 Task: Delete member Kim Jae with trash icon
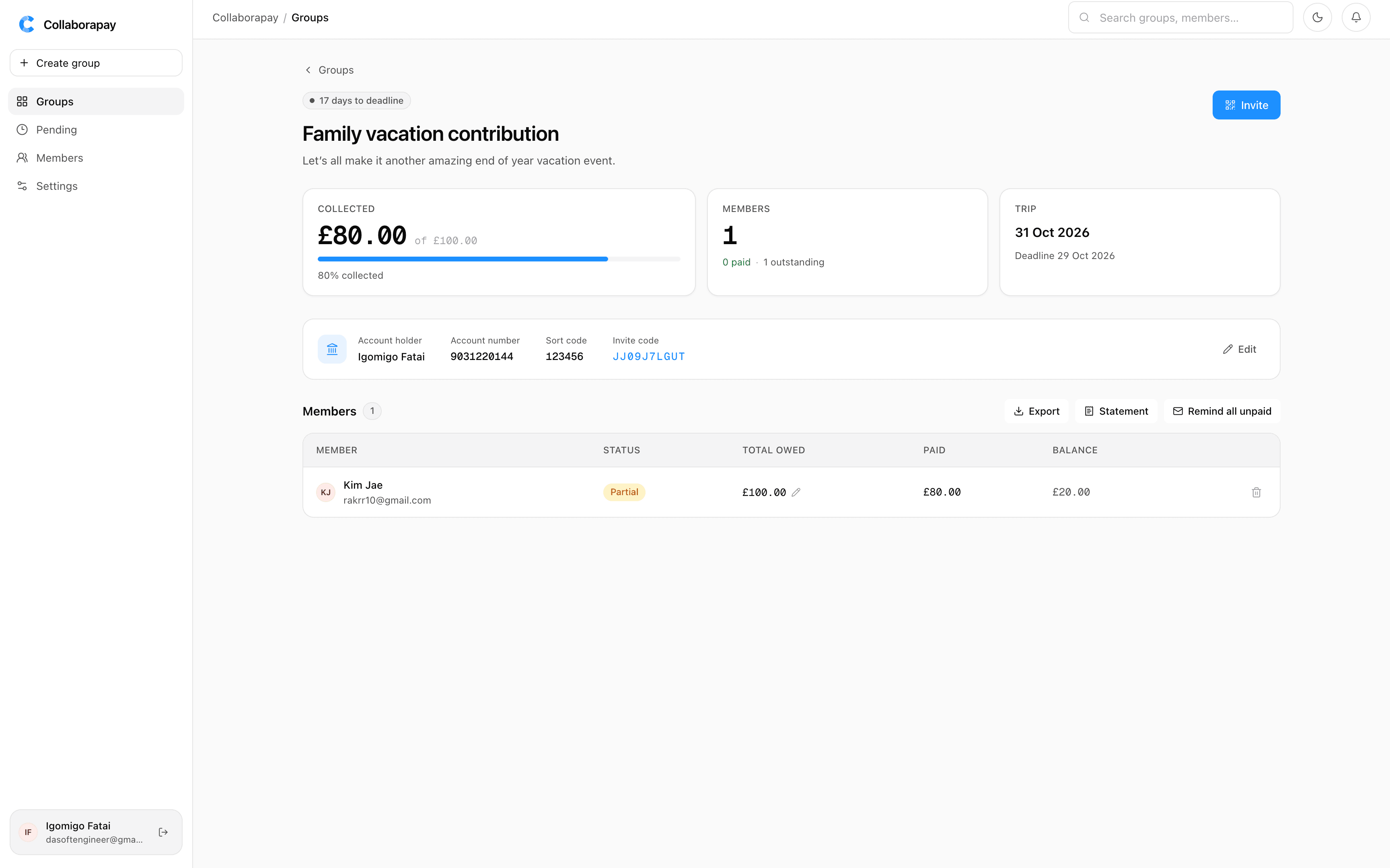point(1256,492)
